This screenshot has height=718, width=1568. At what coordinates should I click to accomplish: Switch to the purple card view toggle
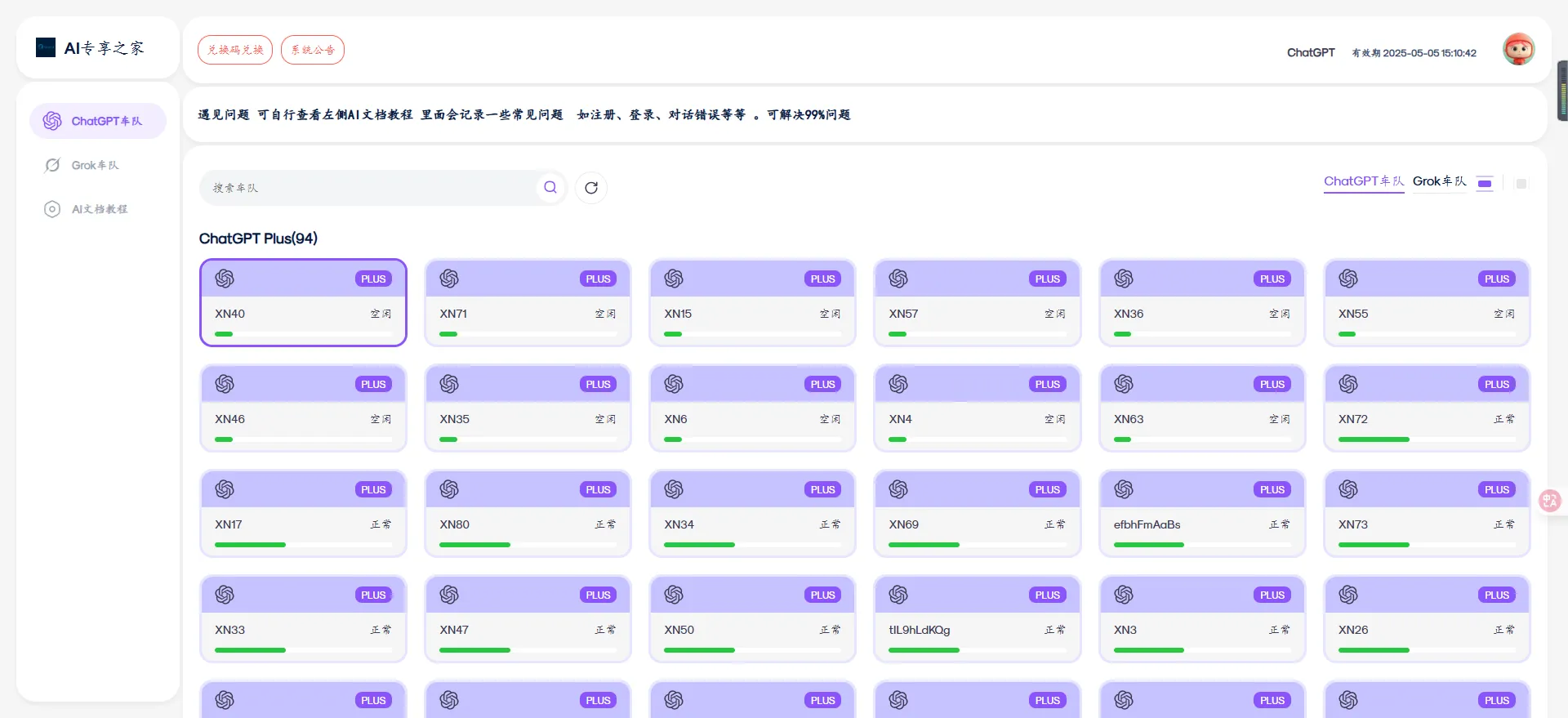click(x=1485, y=184)
